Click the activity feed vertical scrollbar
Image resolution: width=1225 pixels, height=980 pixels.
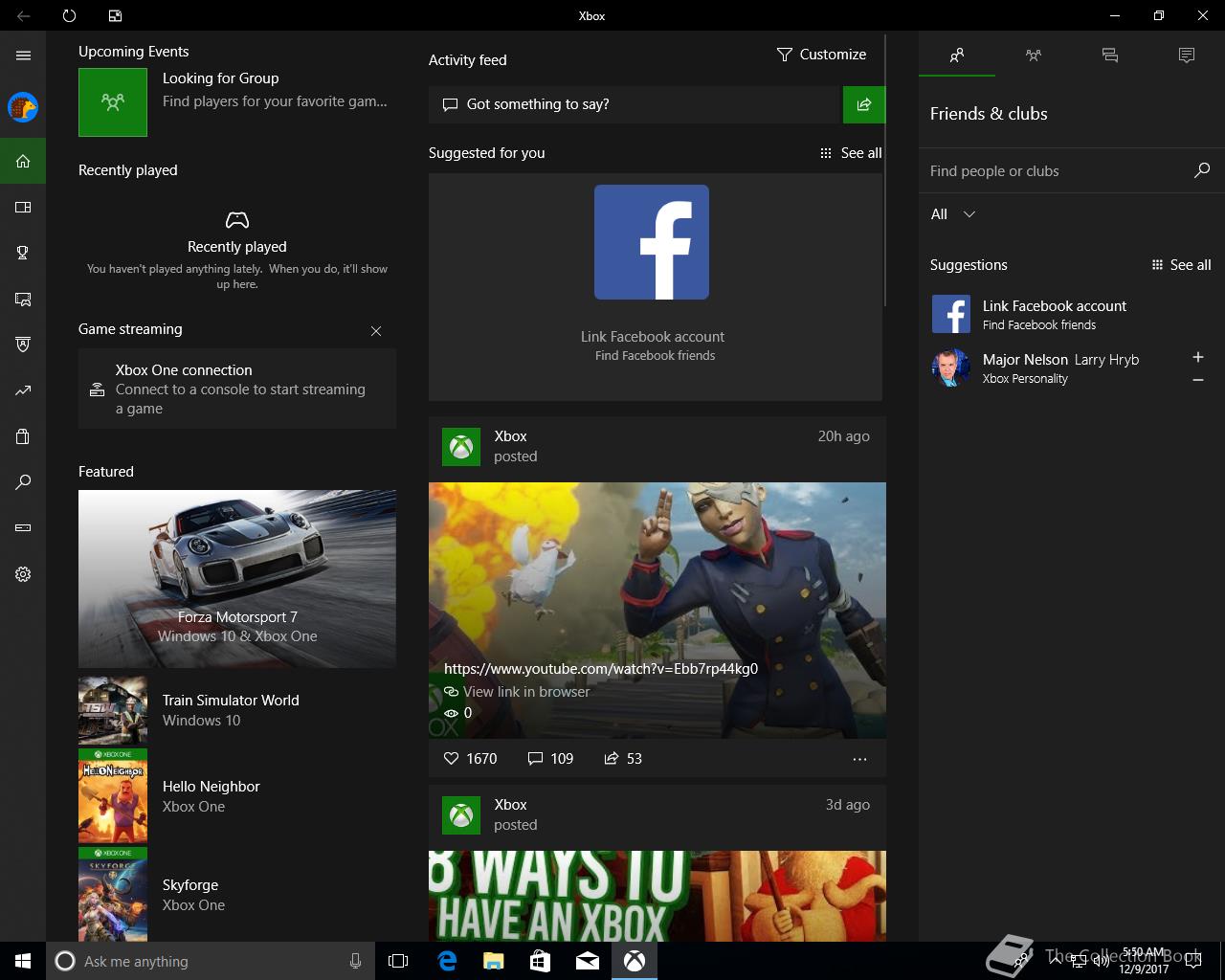coord(886,170)
